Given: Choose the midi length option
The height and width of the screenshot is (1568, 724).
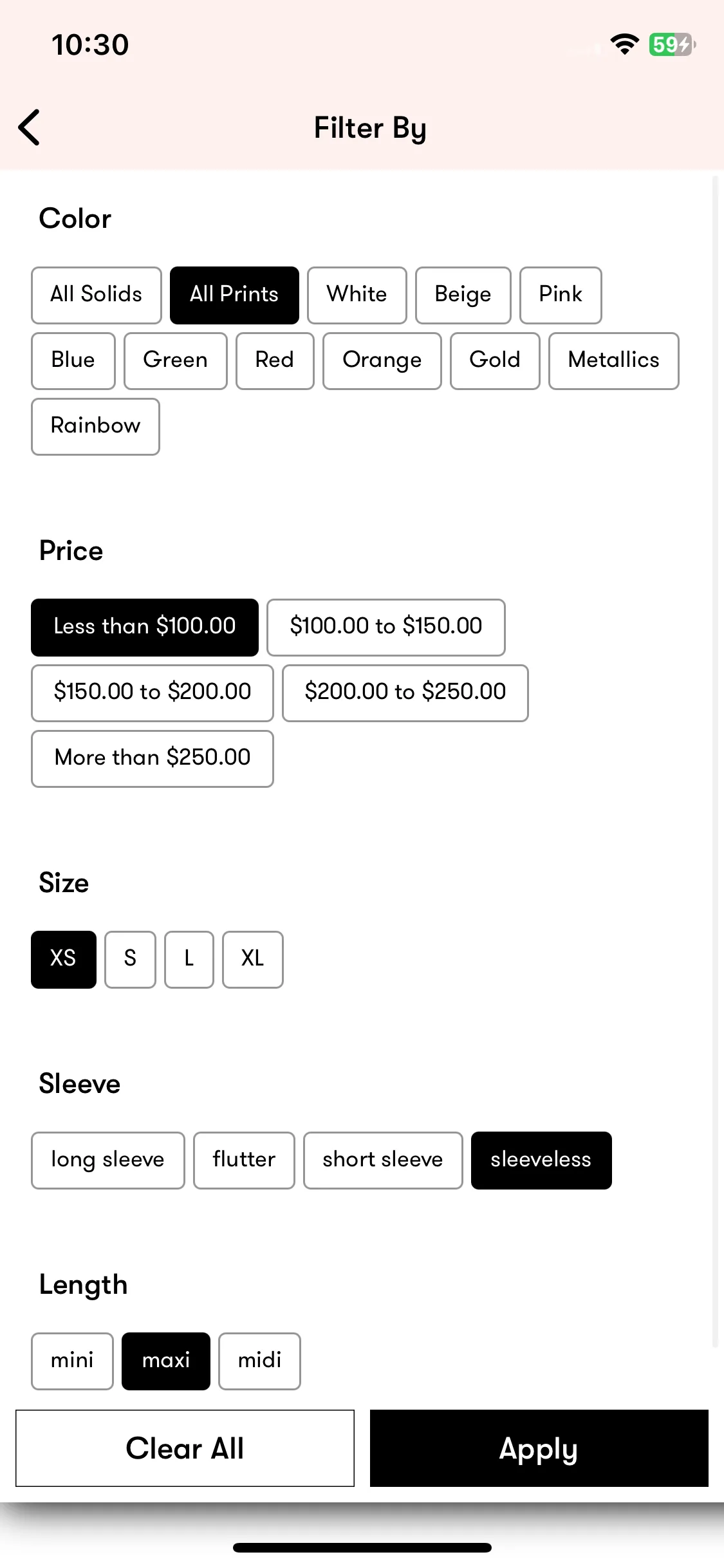Looking at the screenshot, I should 259,1361.
